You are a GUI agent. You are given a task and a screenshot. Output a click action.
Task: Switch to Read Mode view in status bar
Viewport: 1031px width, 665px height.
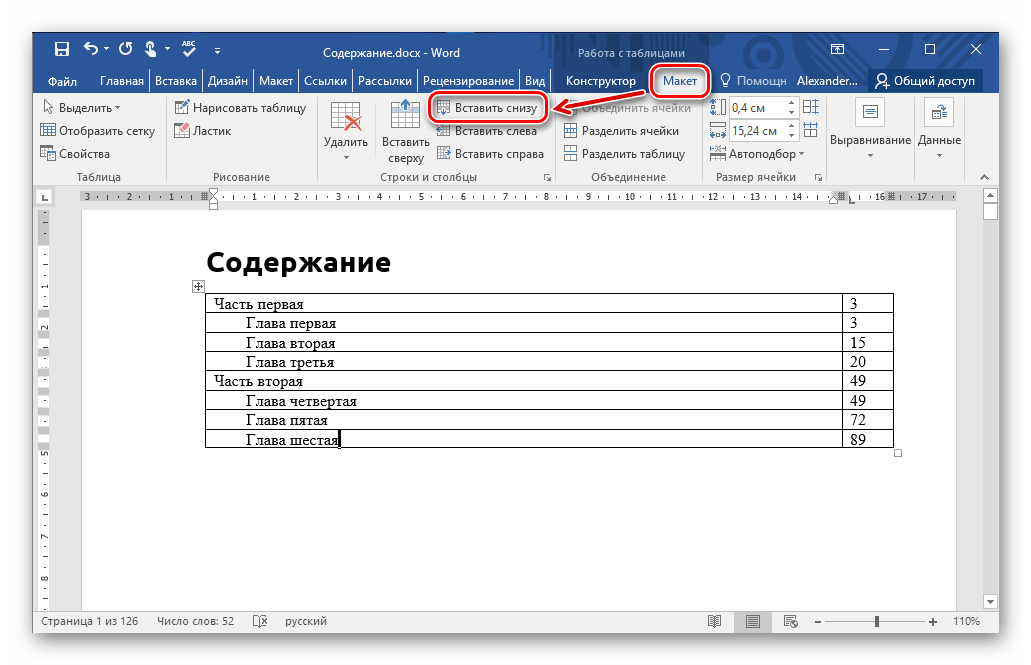point(713,621)
